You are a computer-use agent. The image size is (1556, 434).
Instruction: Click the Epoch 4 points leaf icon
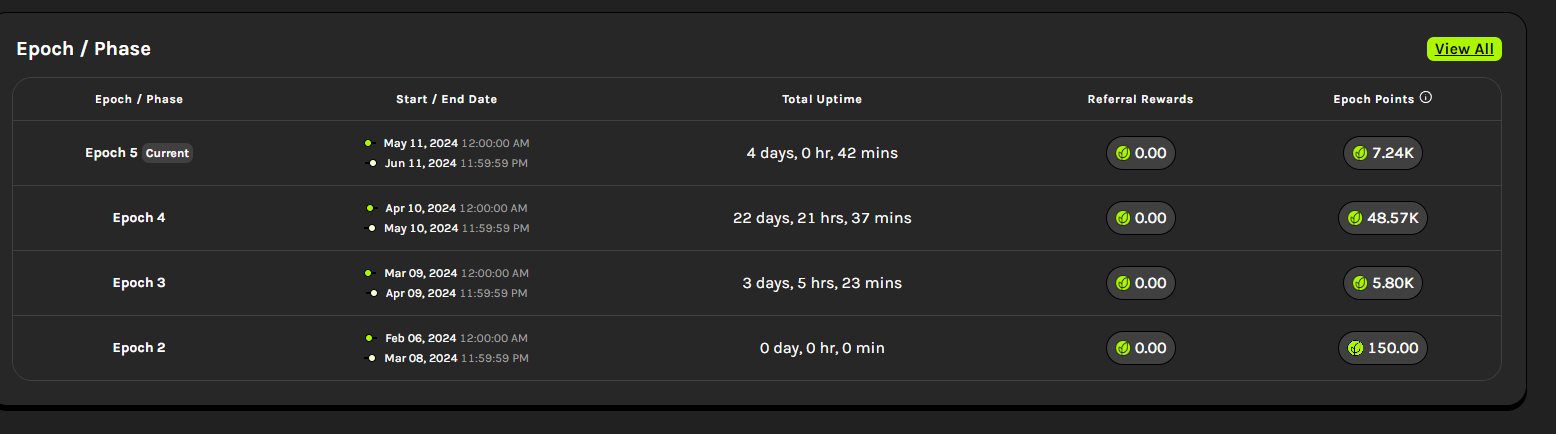(1355, 218)
